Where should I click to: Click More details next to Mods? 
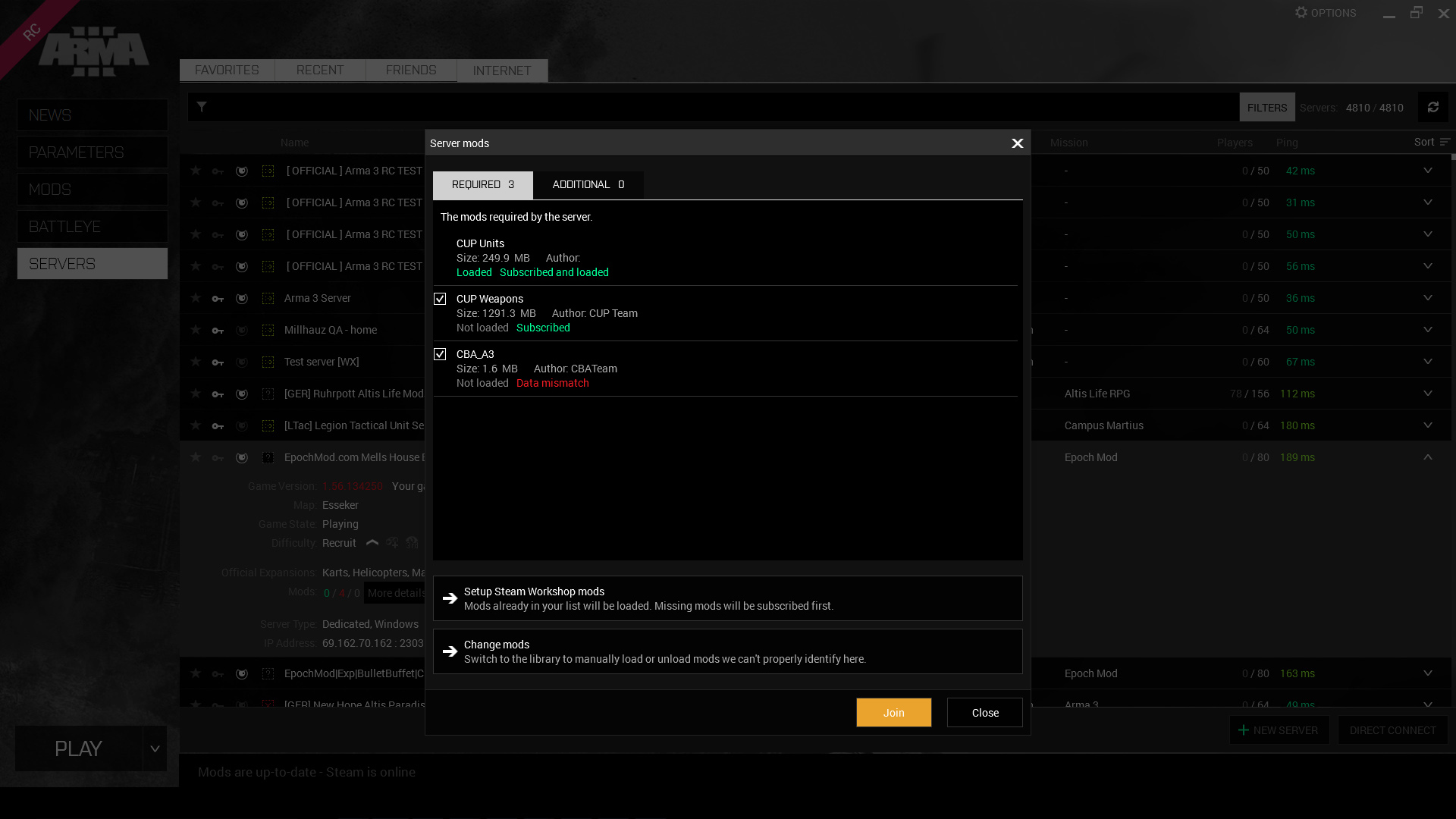tap(395, 593)
